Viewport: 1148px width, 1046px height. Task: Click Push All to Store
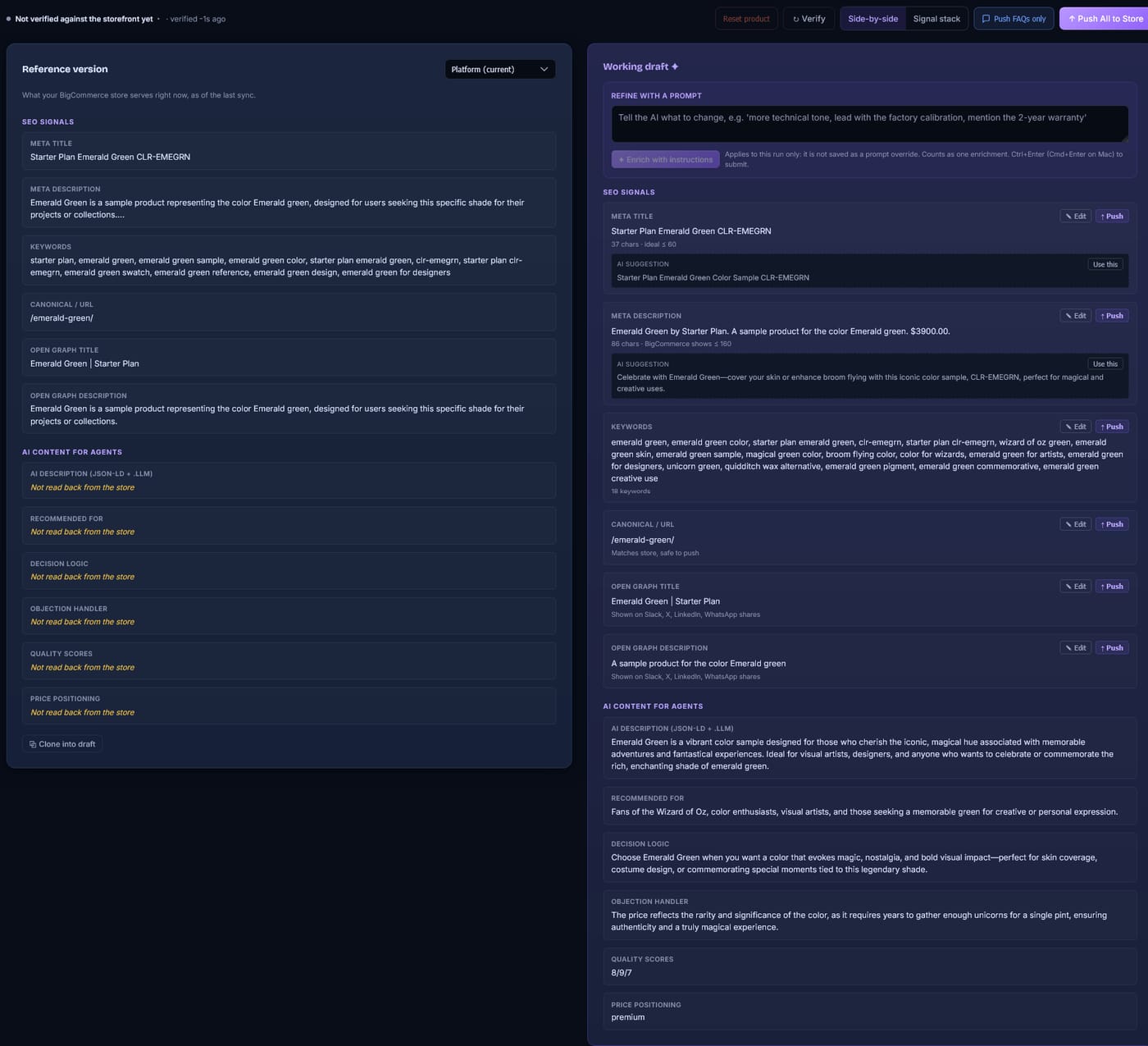(x=1105, y=19)
